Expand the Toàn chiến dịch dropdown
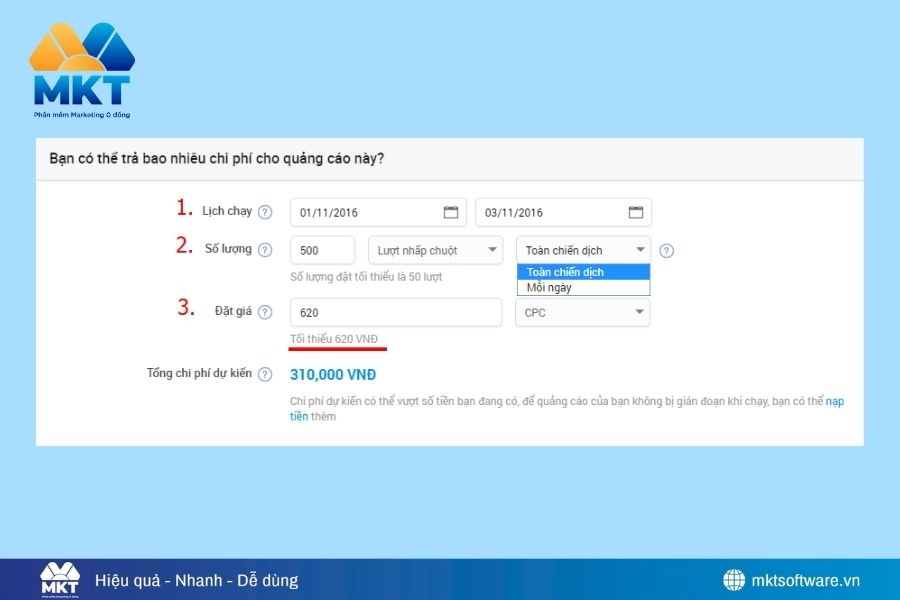 (582, 249)
